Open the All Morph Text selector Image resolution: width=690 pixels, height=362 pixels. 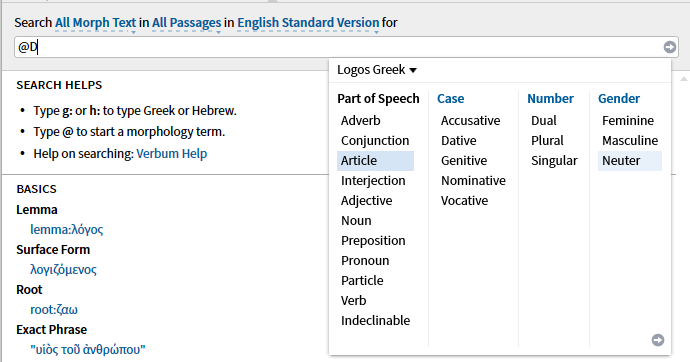(95, 23)
